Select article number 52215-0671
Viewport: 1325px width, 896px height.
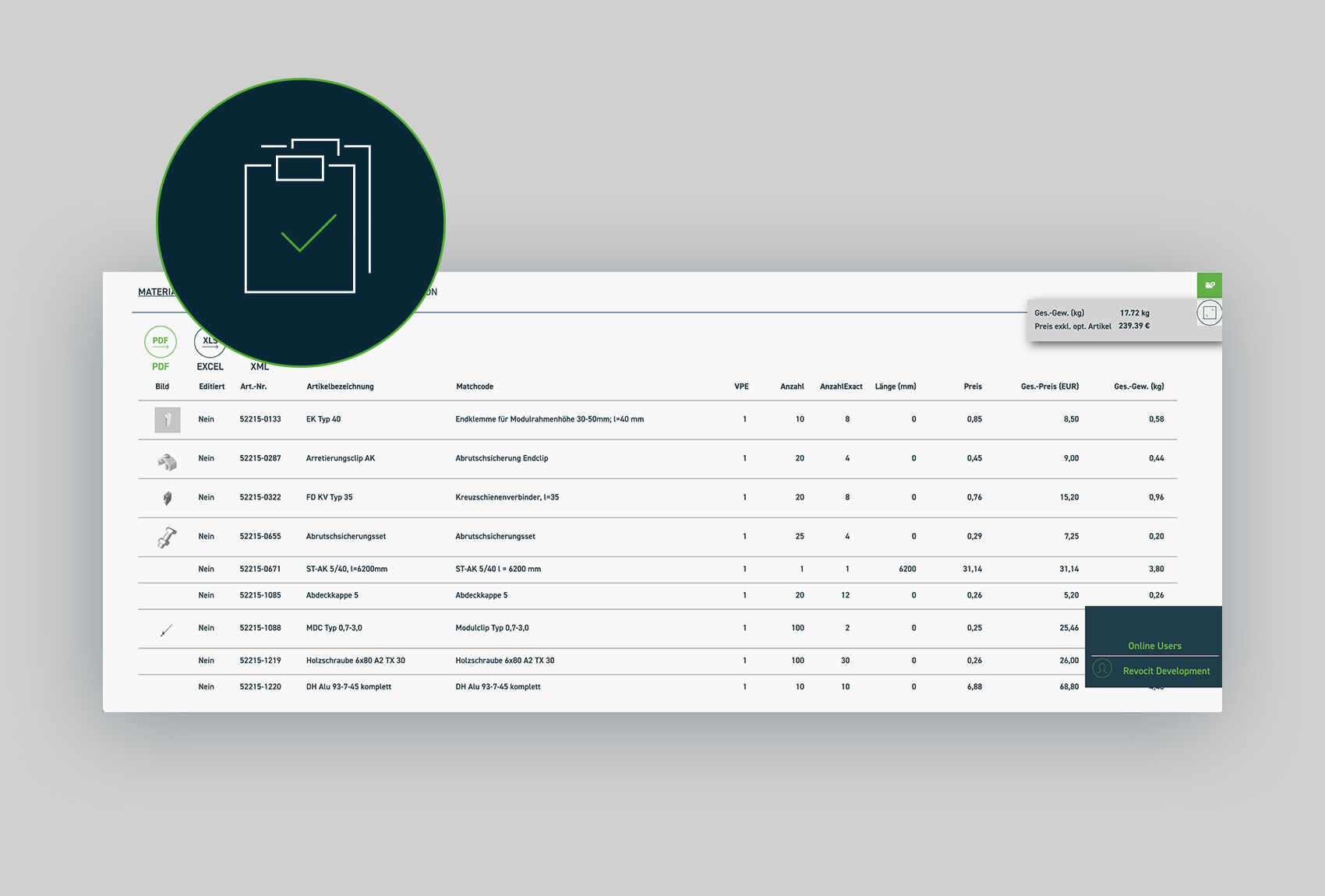[x=260, y=570]
